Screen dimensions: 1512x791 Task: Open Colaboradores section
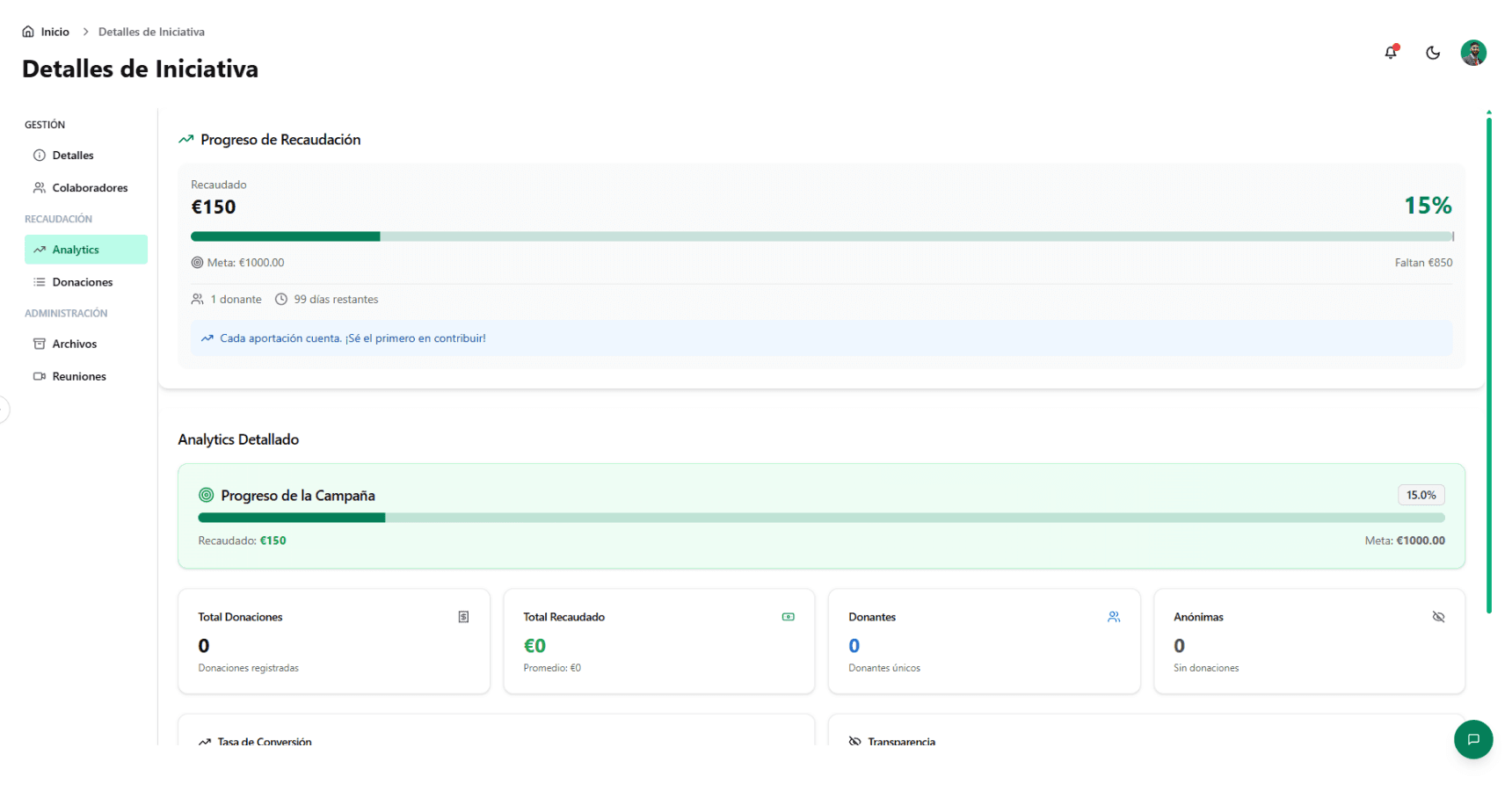point(90,188)
